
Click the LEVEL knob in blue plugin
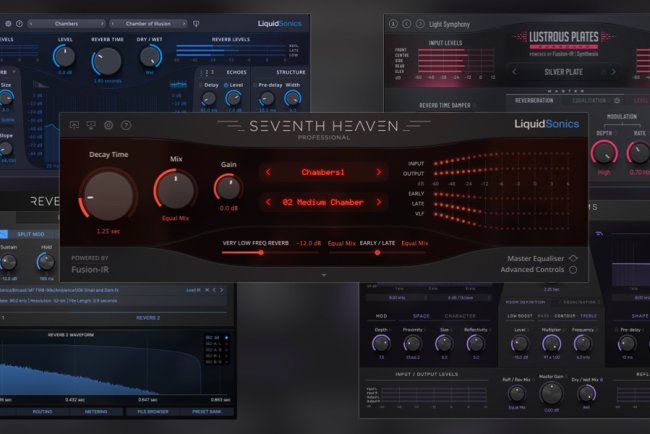(64, 56)
